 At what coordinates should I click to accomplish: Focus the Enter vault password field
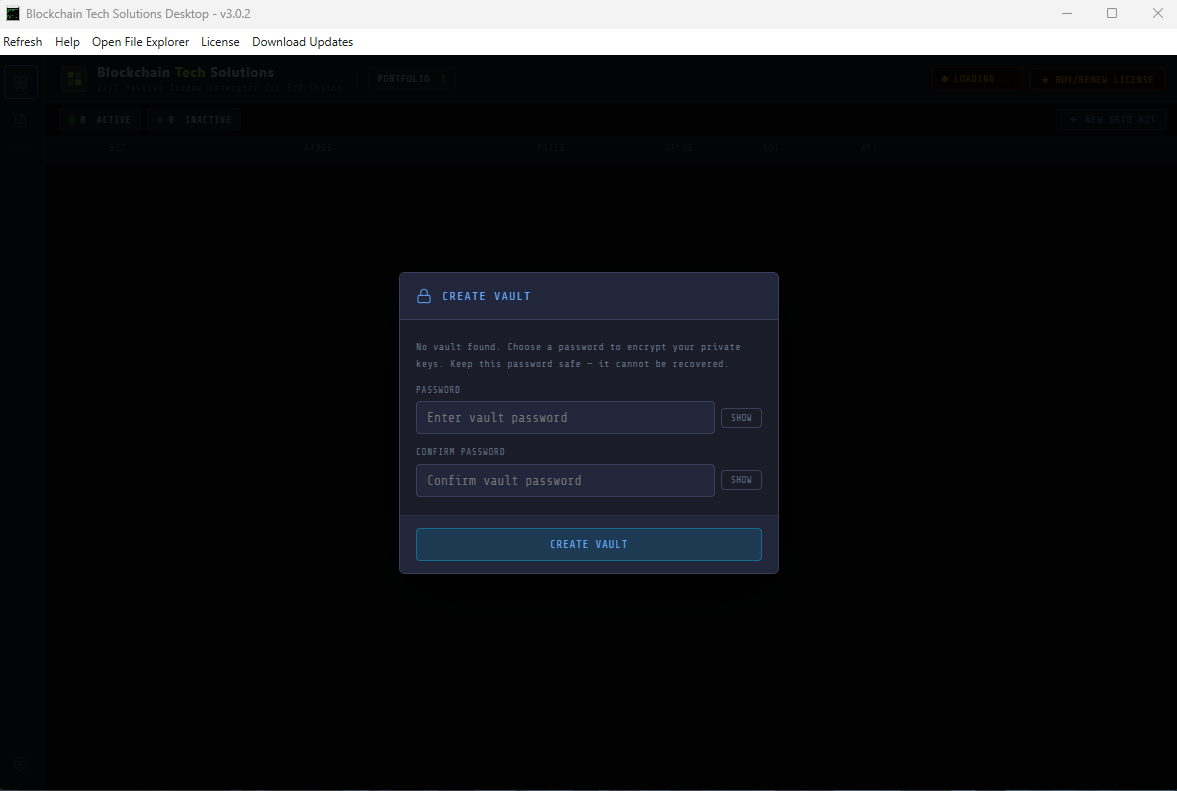pos(565,417)
